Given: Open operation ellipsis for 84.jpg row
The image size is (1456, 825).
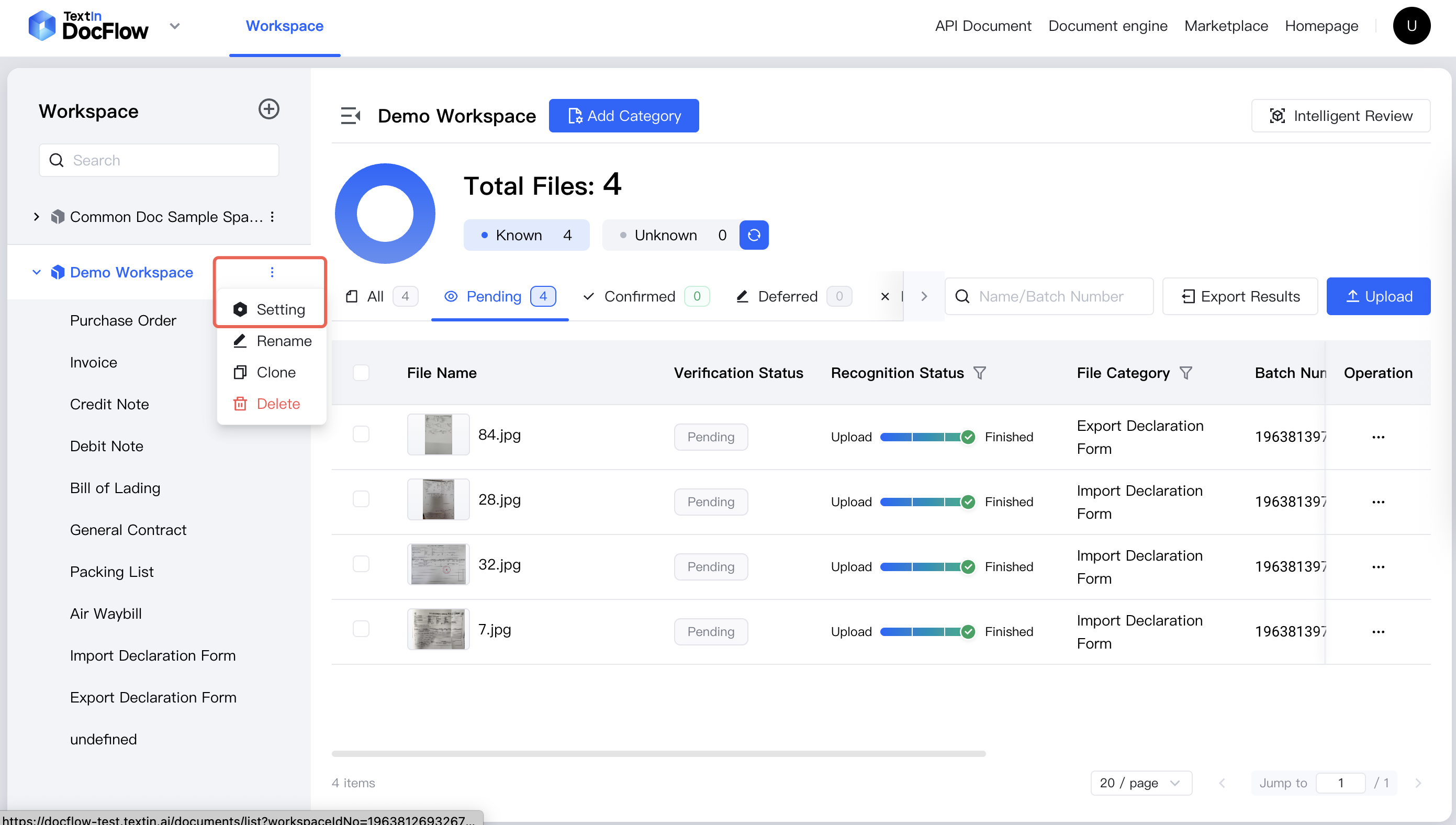Looking at the screenshot, I should tap(1378, 437).
